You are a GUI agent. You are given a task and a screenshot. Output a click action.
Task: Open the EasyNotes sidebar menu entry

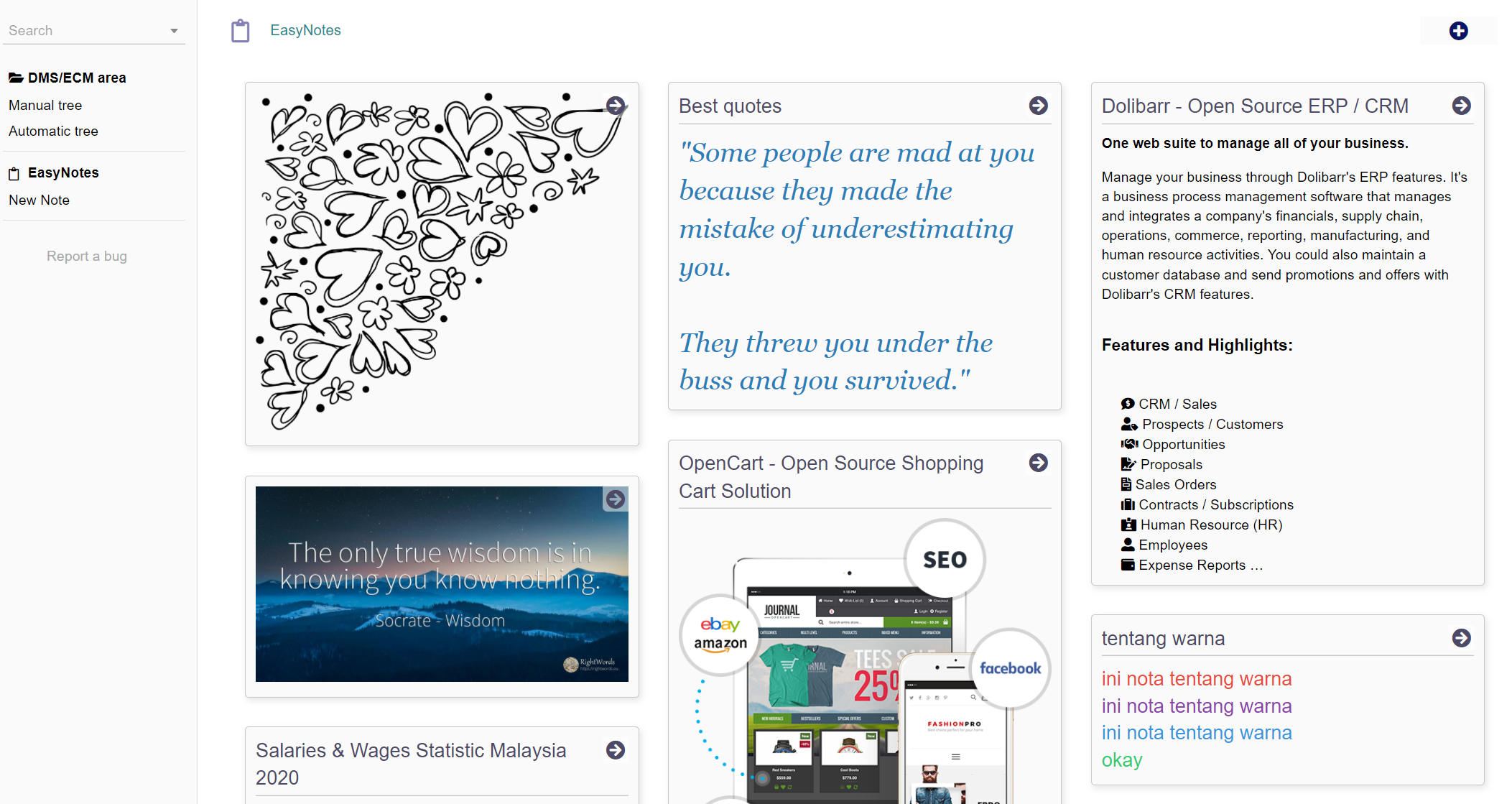[x=63, y=172]
